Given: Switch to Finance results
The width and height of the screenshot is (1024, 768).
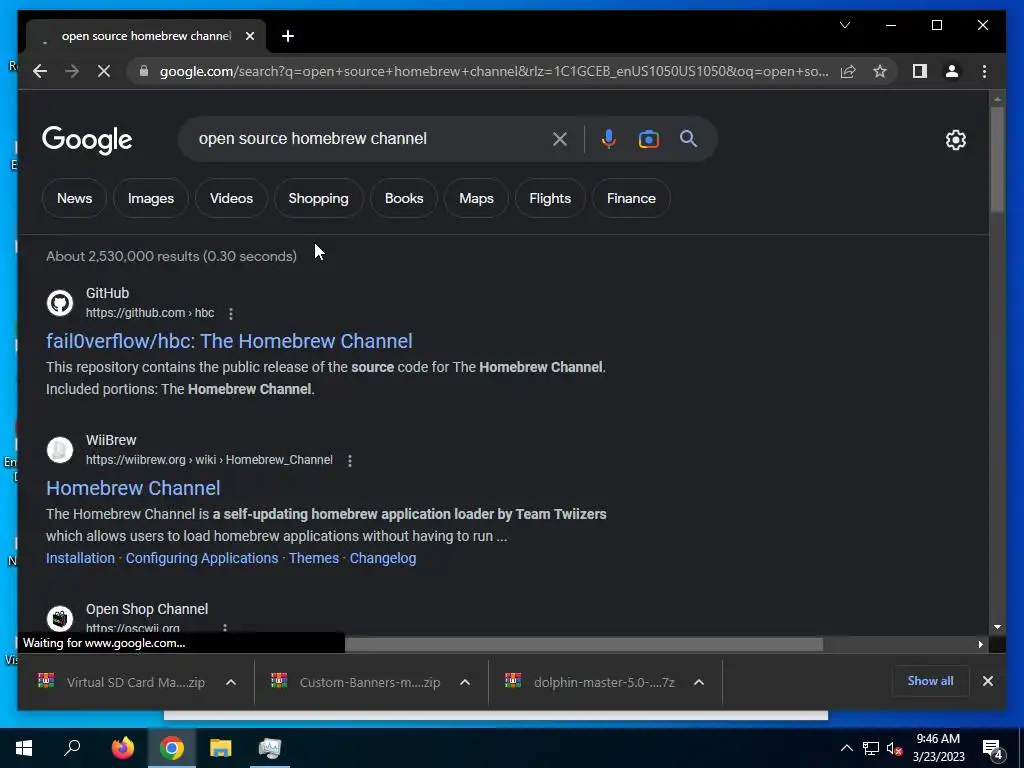Looking at the screenshot, I should click(631, 198).
